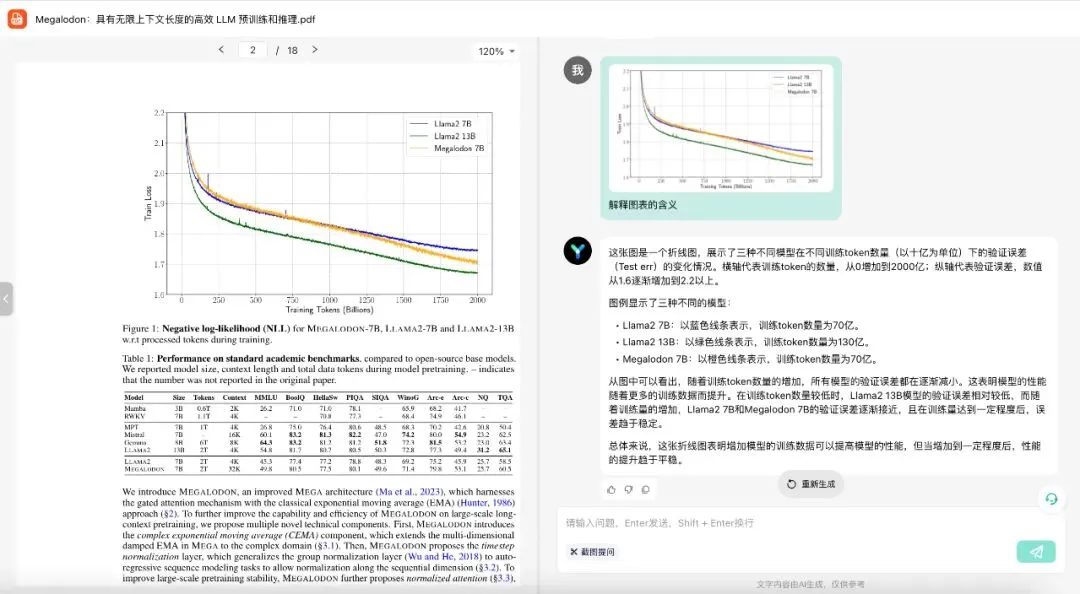Viewport: 1080px width, 594px height.
Task: Open the 120% zoom dropdown
Action: 497,52
